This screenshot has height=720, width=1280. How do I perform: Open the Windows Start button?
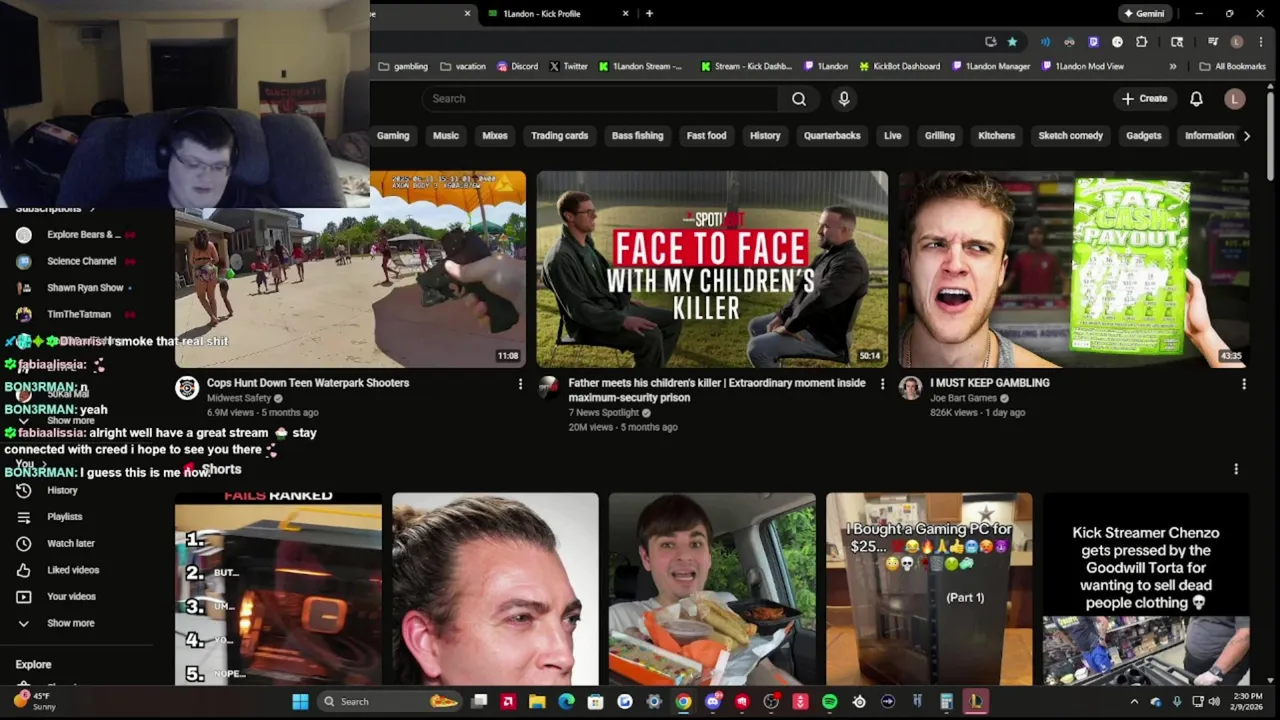300,702
